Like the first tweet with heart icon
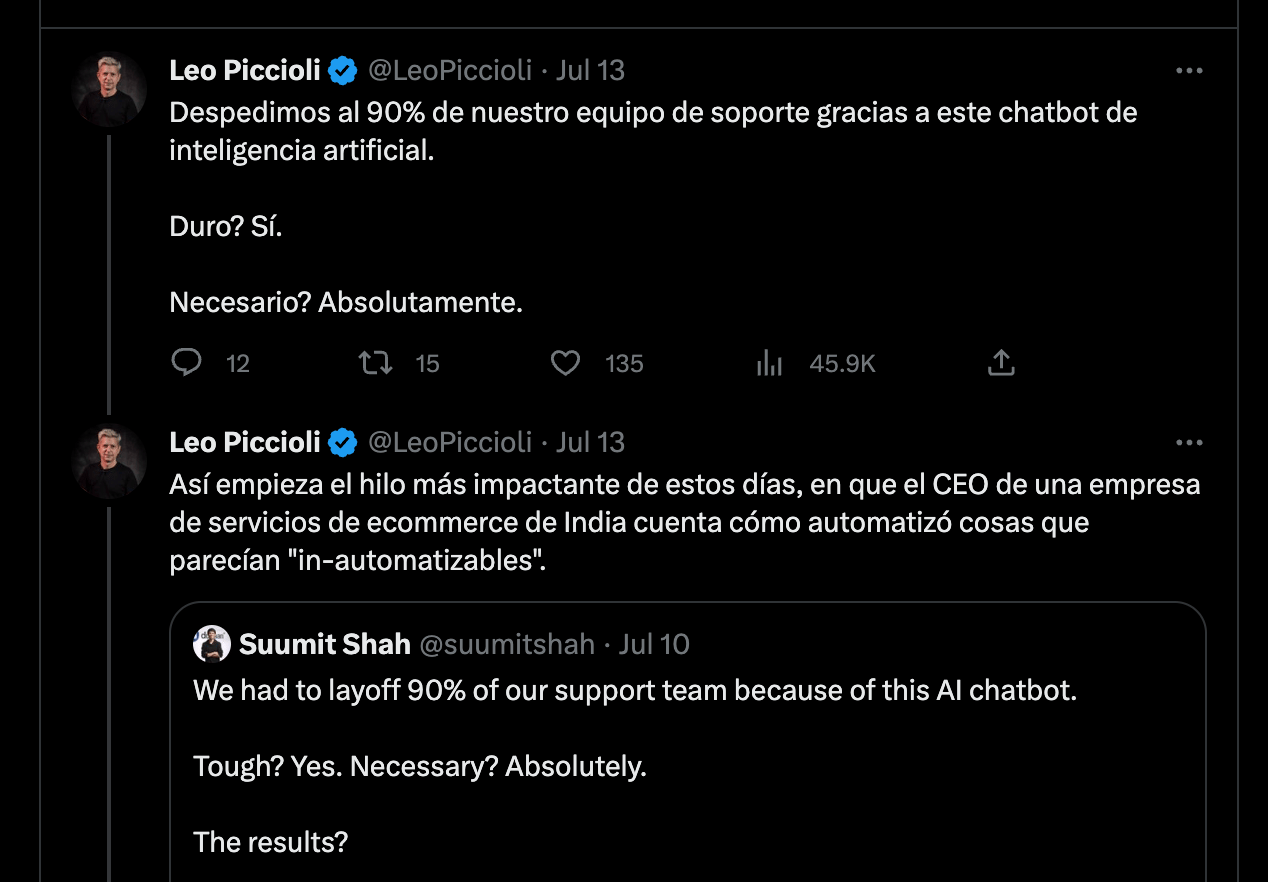Screen dimensions: 1268x882 566,363
